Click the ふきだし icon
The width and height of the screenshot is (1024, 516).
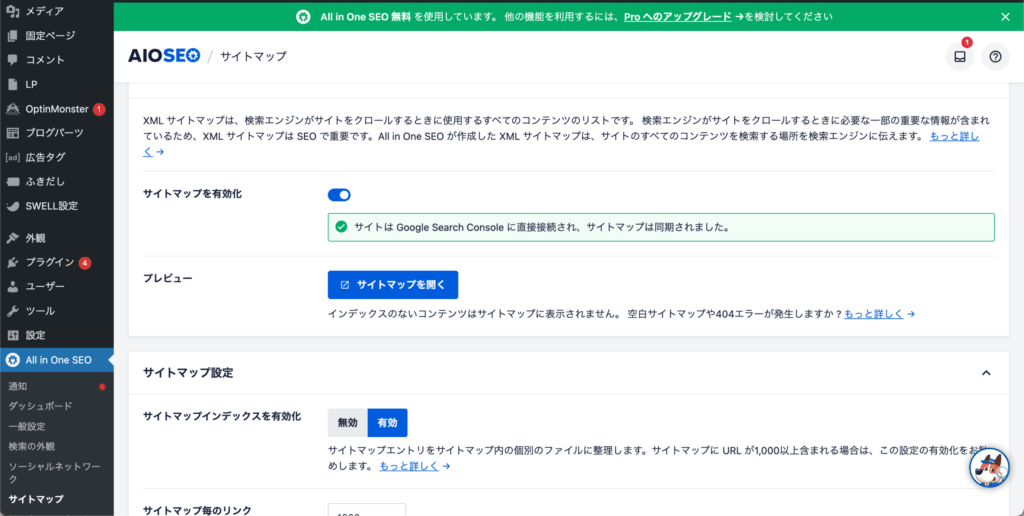(12, 182)
